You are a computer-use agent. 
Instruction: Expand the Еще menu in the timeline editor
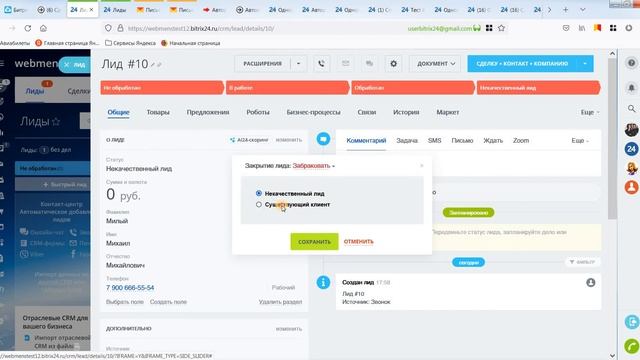pos(580,140)
